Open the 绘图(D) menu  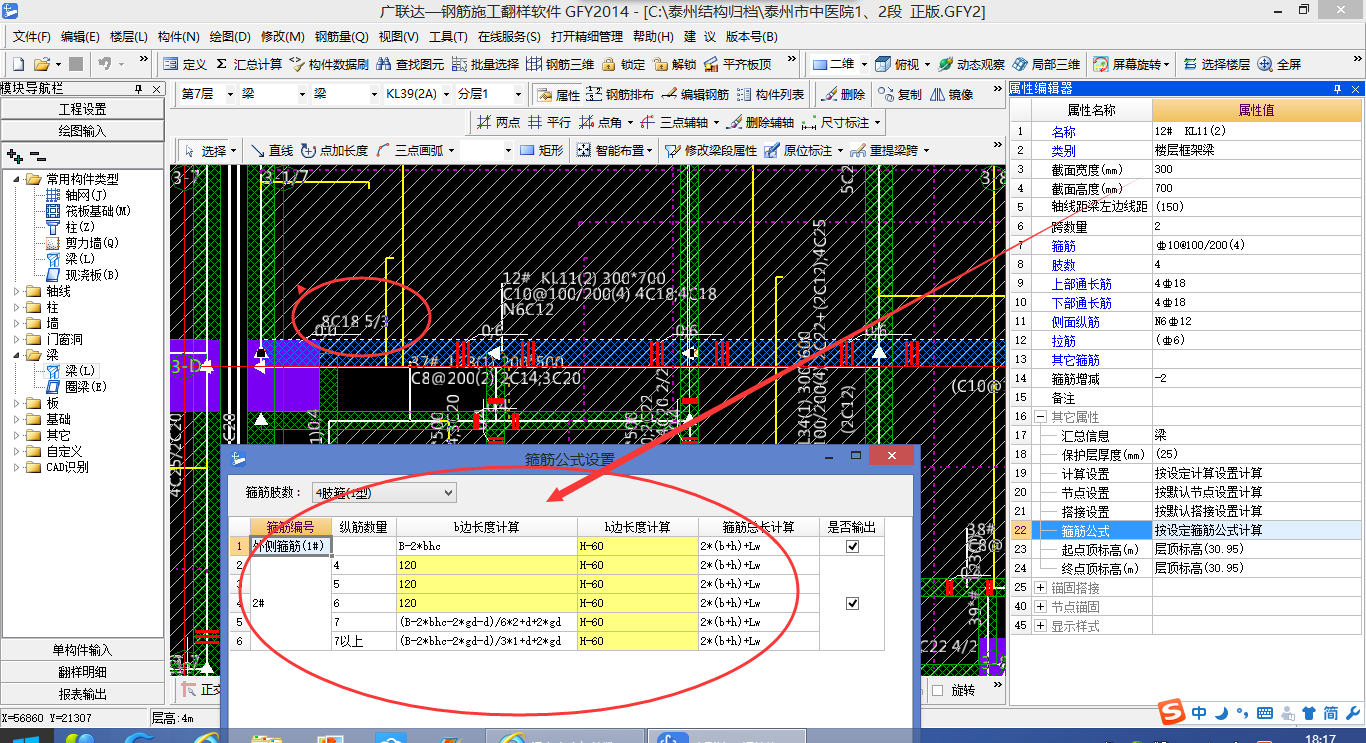pos(230,37)
